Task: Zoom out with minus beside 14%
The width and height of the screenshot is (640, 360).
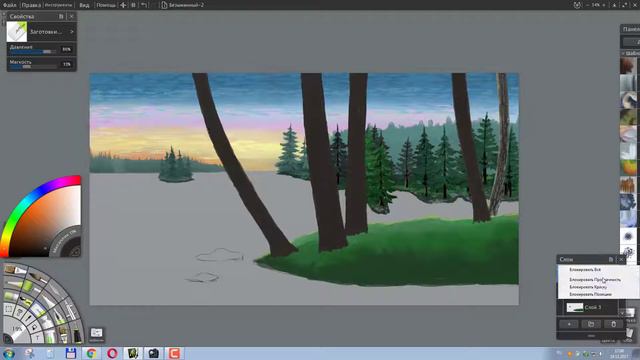Action: pyautogui.click(x=587, y=5)
